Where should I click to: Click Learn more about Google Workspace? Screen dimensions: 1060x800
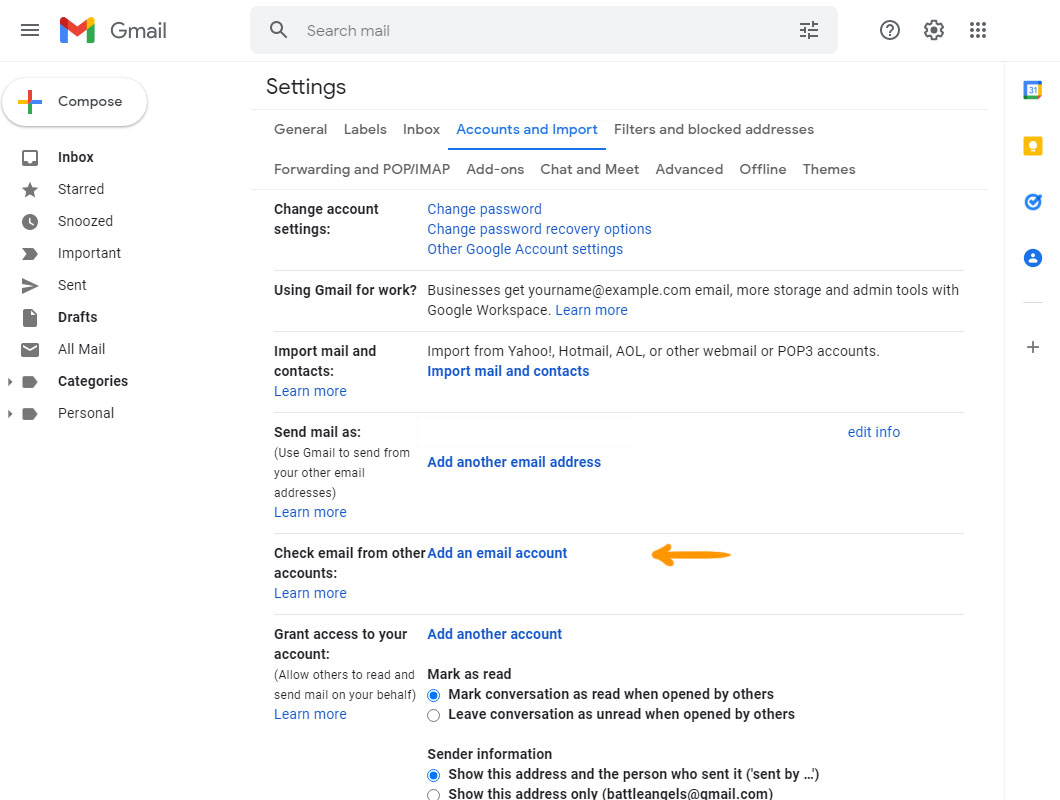(592, 310)
